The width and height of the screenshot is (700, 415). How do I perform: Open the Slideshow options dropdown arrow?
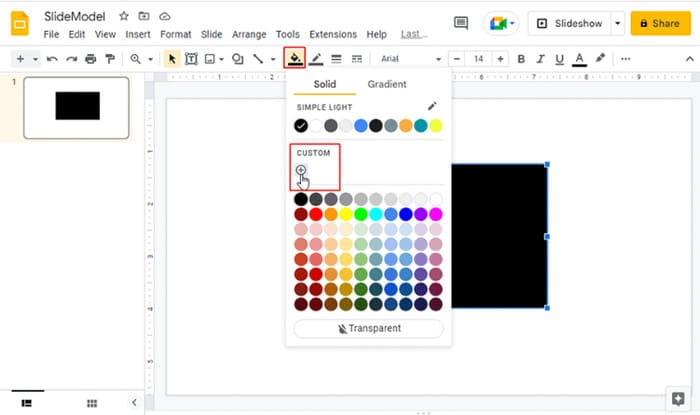click(618, 23)
